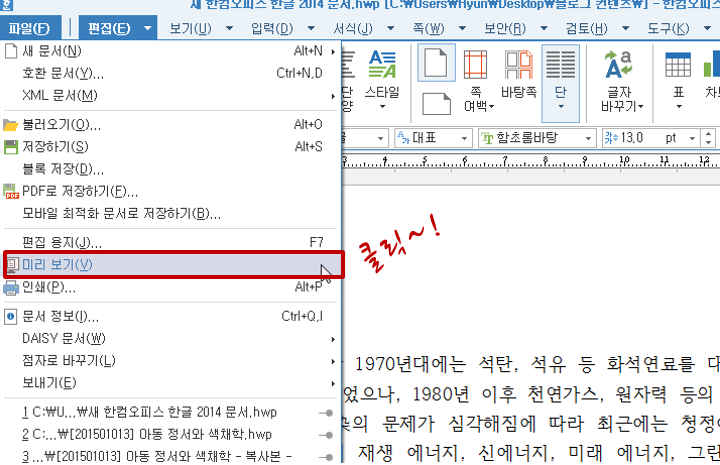Open the 도구(K) menu
This screenshot has height=465, width=720.
668,28
